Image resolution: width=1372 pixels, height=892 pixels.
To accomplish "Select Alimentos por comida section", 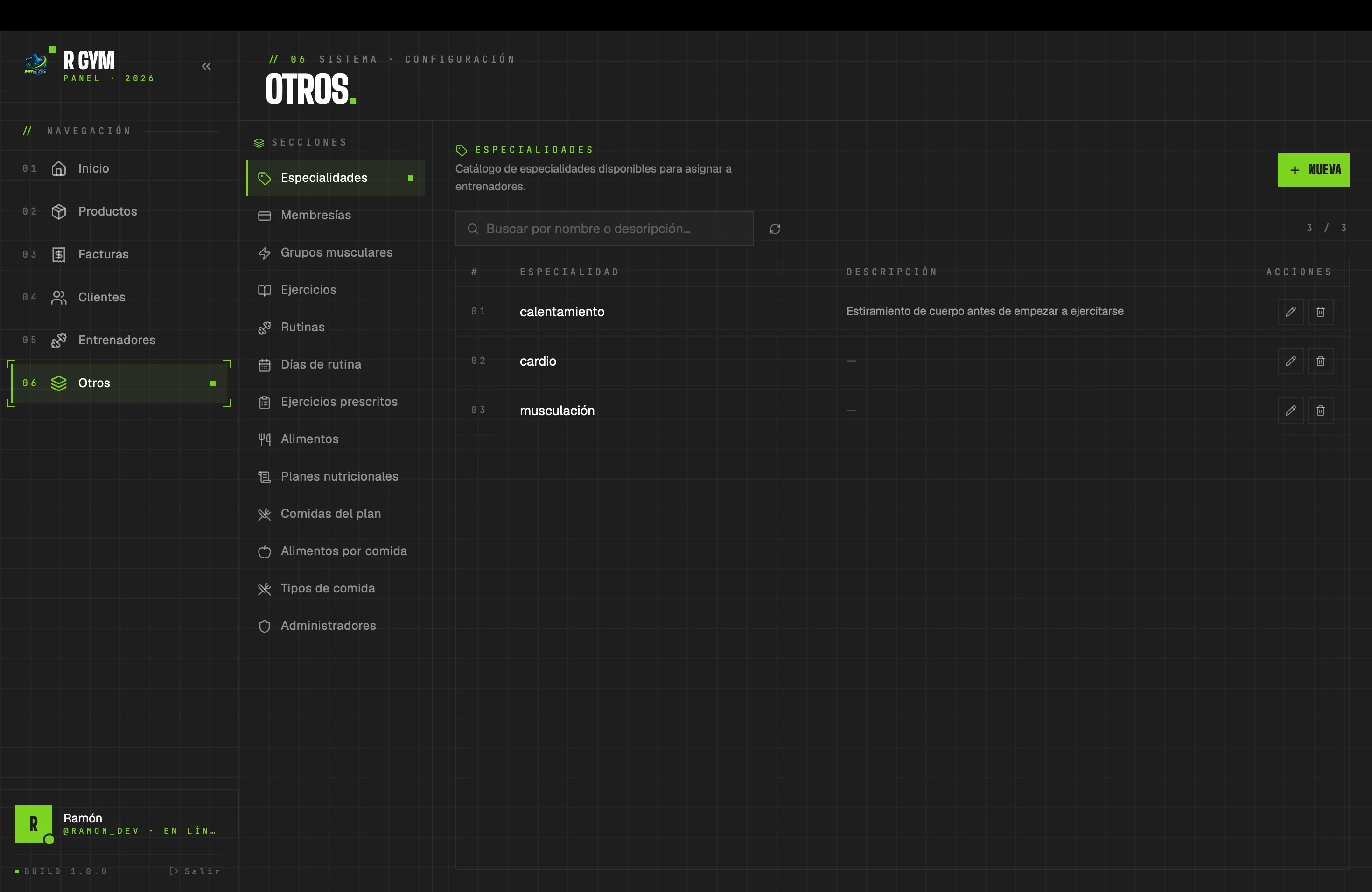I will (x=336, y=551).
